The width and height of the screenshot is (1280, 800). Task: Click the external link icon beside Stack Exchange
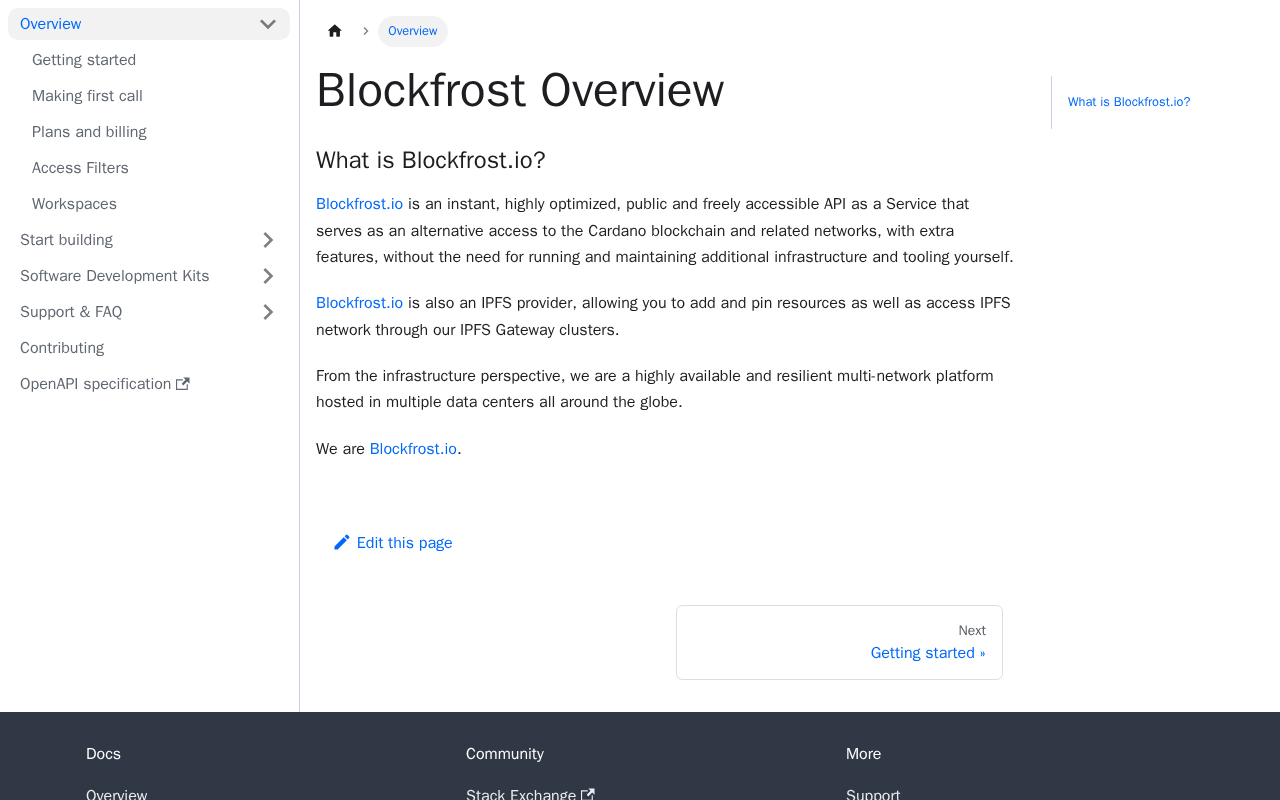[588, 794]
